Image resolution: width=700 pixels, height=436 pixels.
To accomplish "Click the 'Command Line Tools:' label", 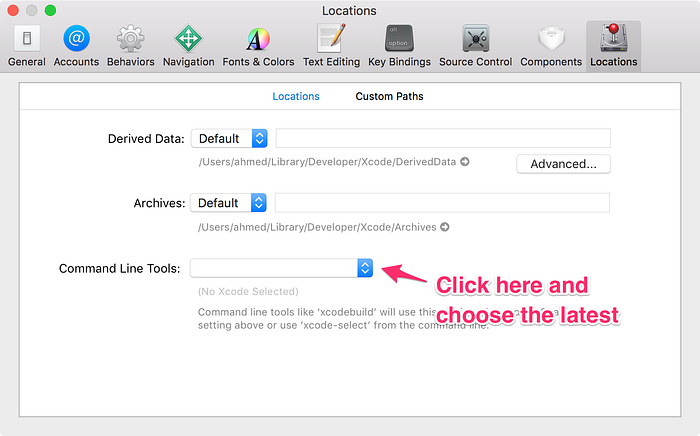I will pos(120,269).
